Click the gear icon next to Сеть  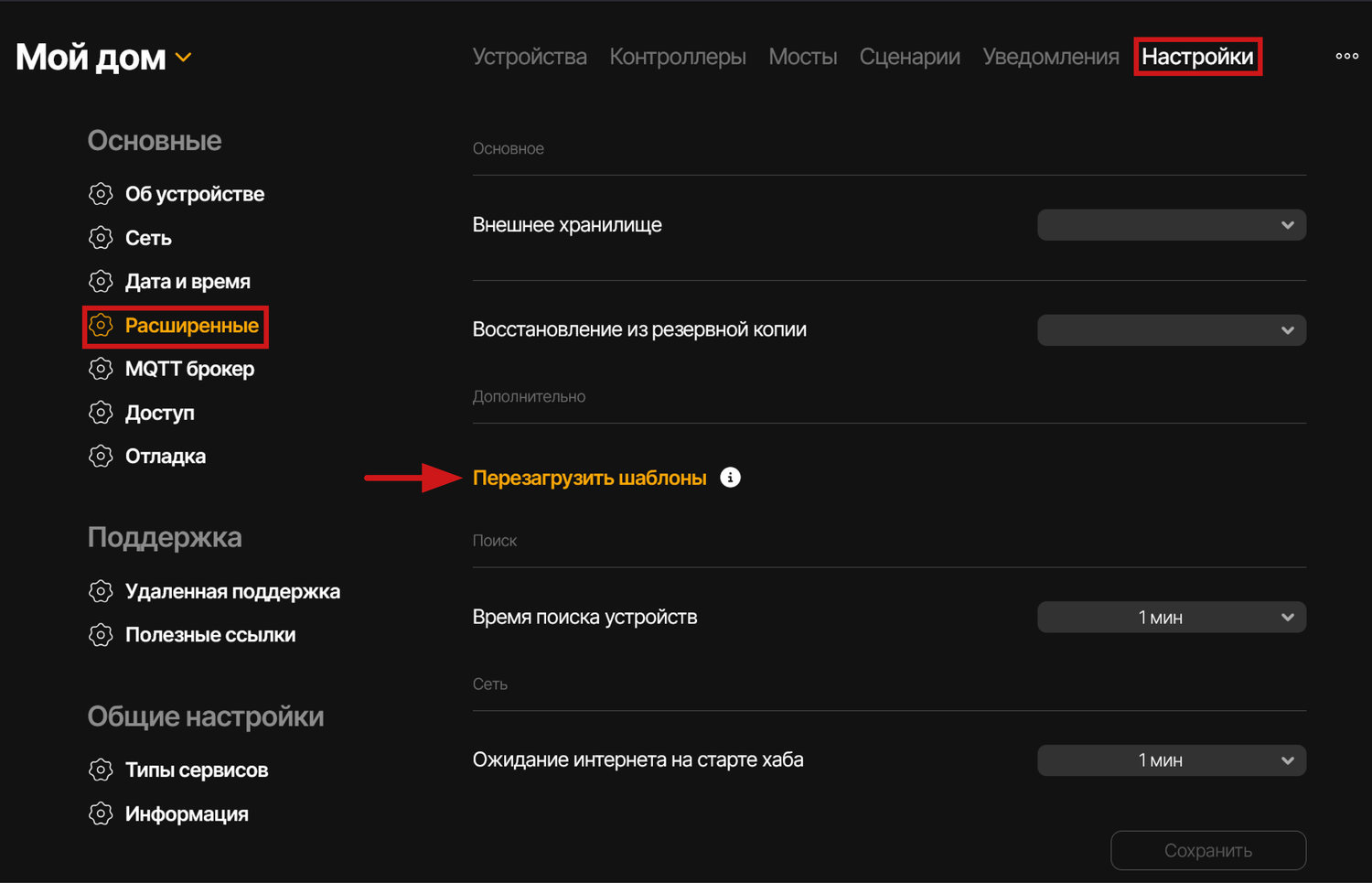pos(101,238)
